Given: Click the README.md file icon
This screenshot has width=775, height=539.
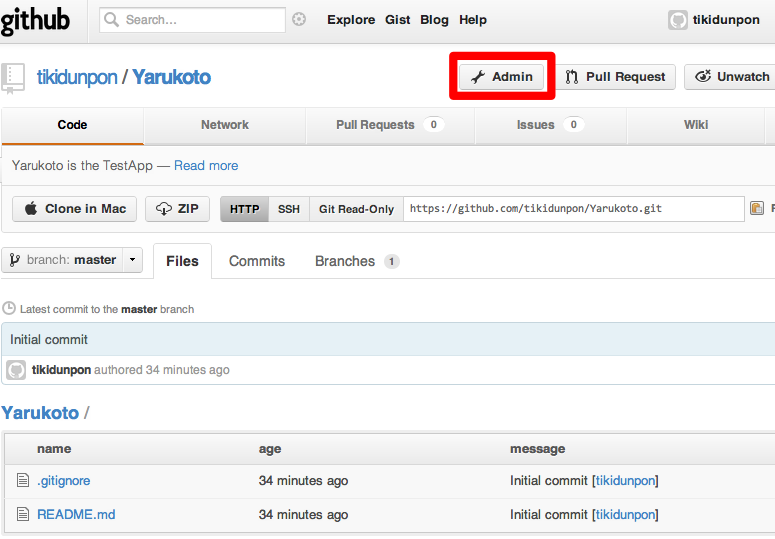Looking at the screenshot, I should (23, 514).
